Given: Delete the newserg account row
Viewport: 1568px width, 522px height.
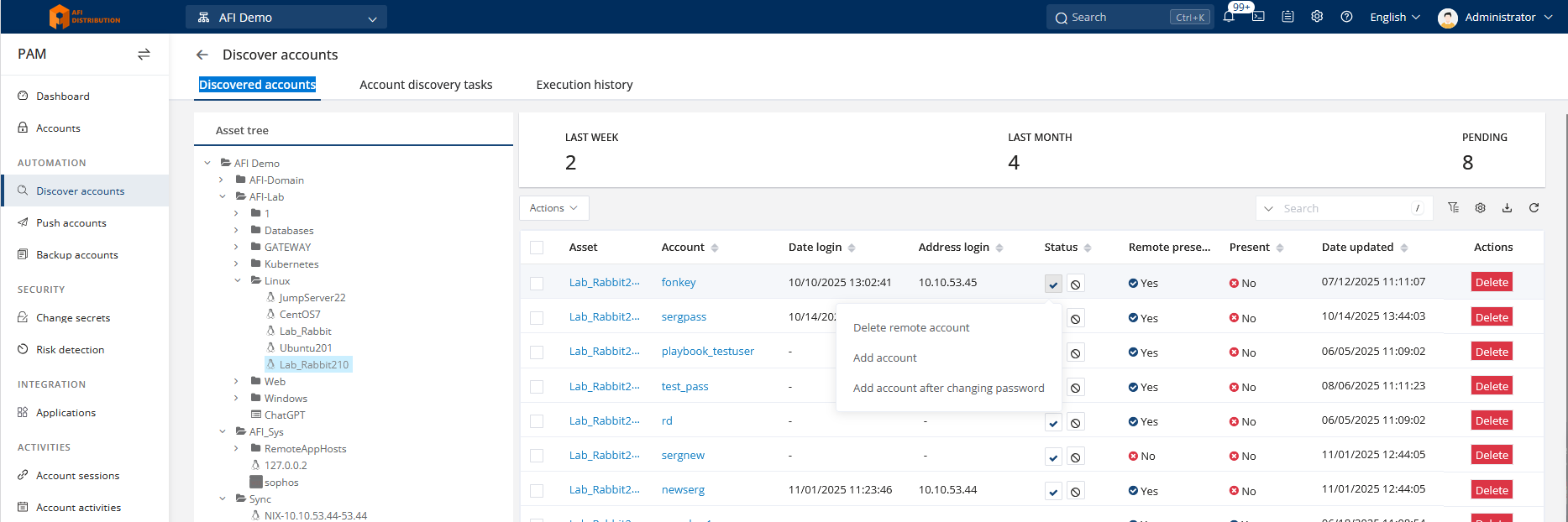Looking at the screenshot, I should tap(1491, 490).
